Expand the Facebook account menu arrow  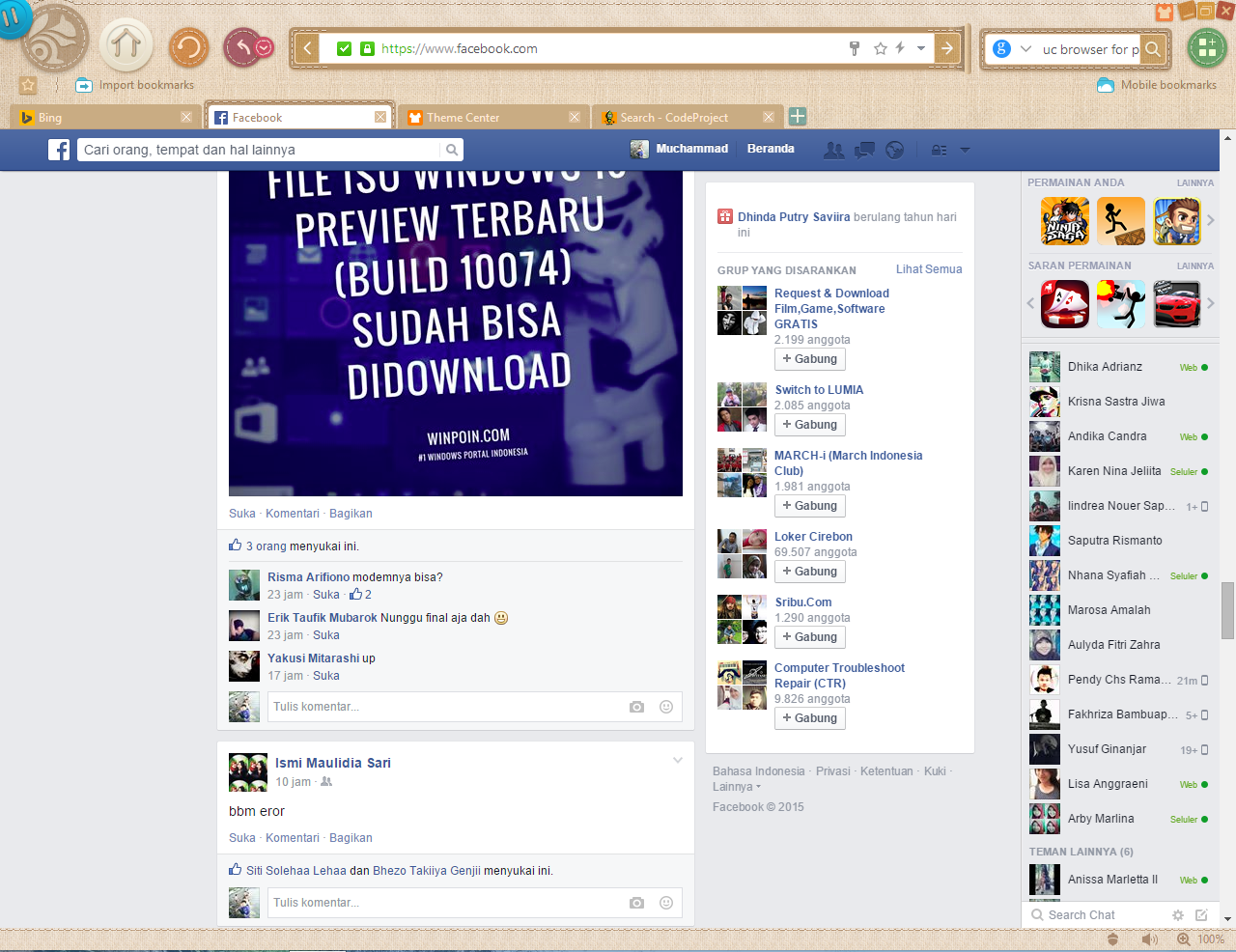click(964, 150)
